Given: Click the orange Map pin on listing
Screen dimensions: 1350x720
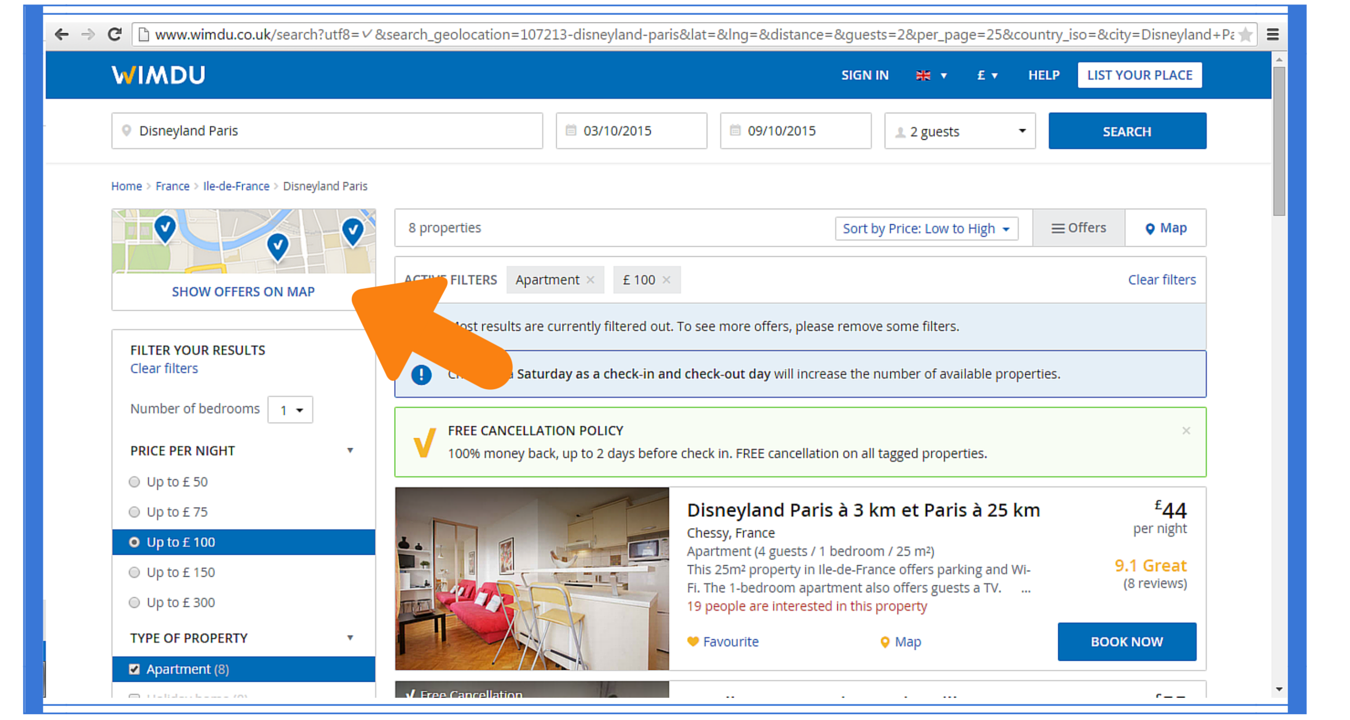Looking at the screenshot, I should [884, 642].
